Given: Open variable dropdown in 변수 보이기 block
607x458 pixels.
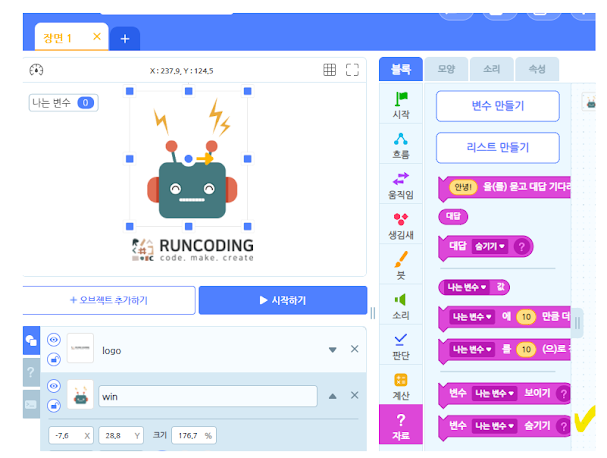Looking at the screenshot, I should click(x=494, y=393).
